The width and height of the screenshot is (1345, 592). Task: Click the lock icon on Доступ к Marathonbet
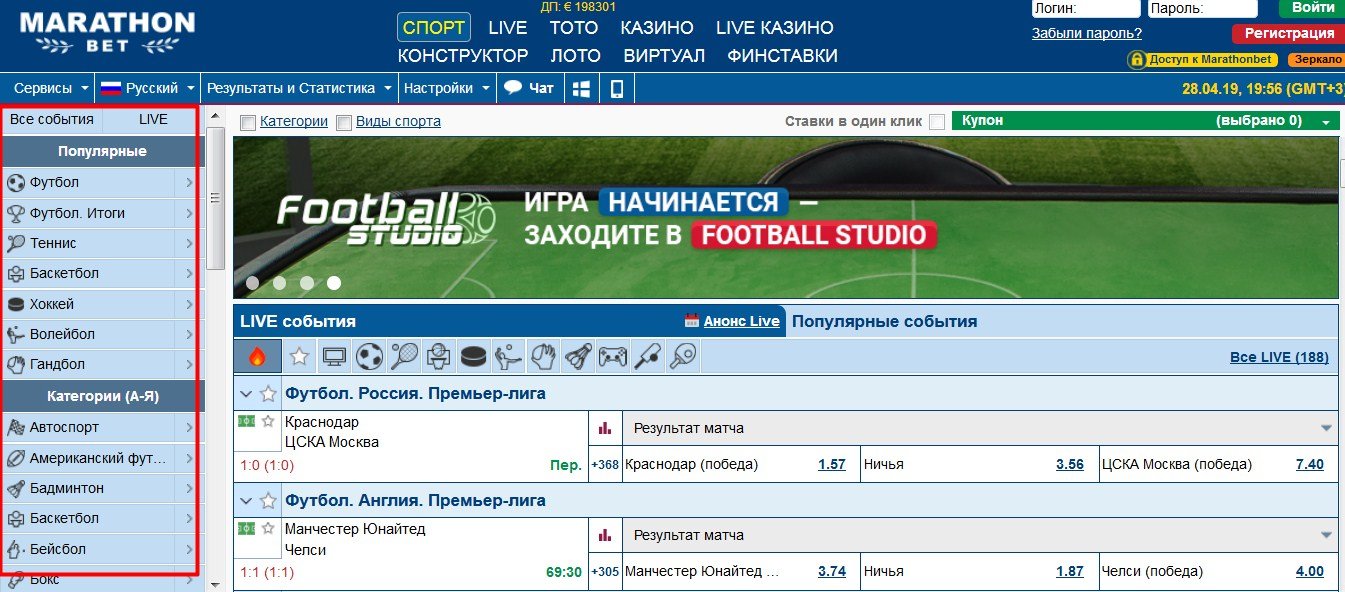(x=1137, y=60)
